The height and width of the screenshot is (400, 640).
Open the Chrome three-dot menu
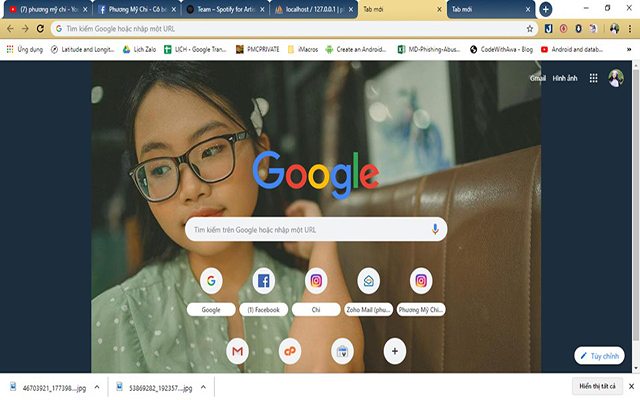pyautogui.click(x=630, y=29)
